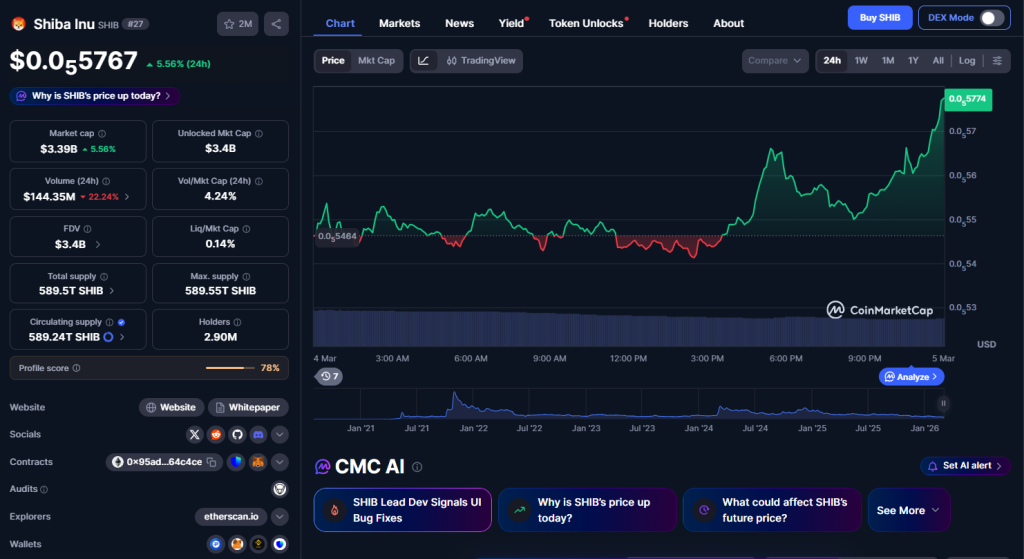Open the GitHub social icon
This screenshot has height=559, width=1024.
coord(238,435)
